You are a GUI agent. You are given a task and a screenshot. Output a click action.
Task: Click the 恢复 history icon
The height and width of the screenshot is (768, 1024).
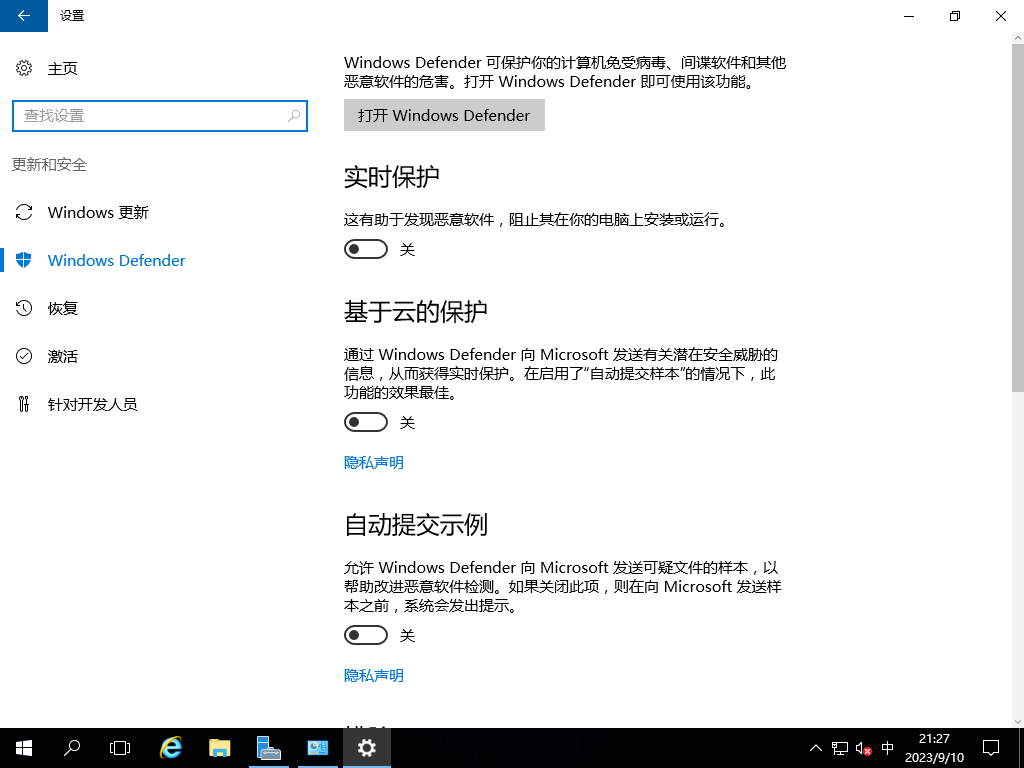[x=24, y=308]
